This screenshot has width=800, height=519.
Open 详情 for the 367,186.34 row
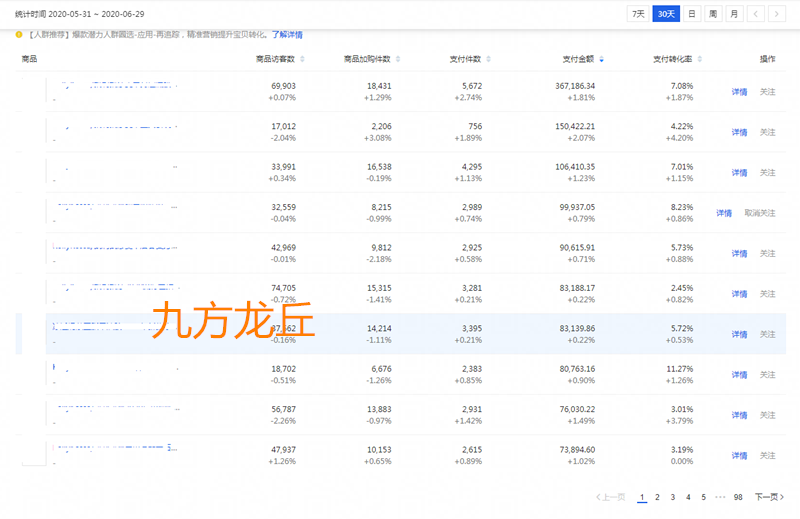(739, 92)
